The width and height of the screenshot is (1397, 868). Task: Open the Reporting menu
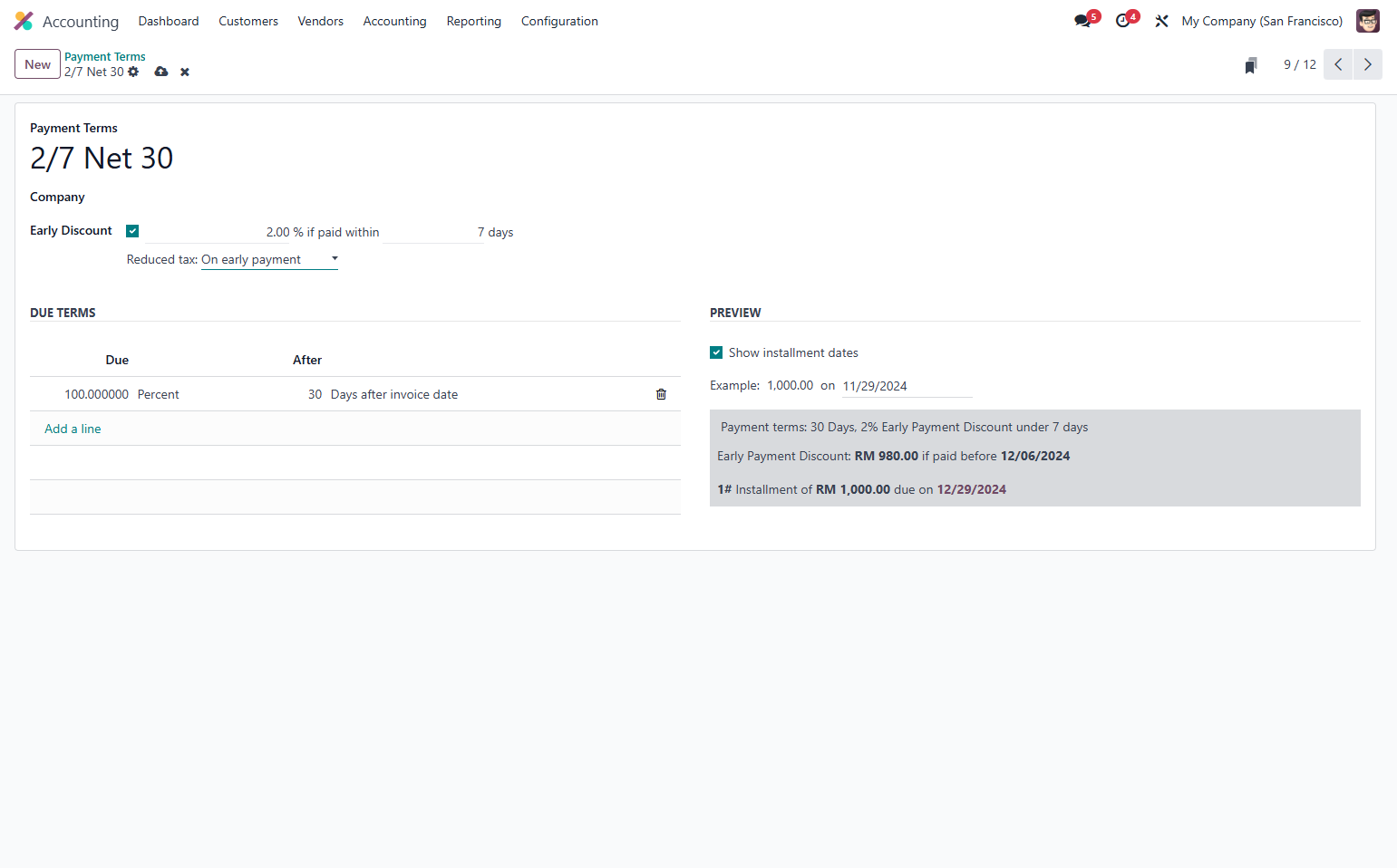pos(473,21)
